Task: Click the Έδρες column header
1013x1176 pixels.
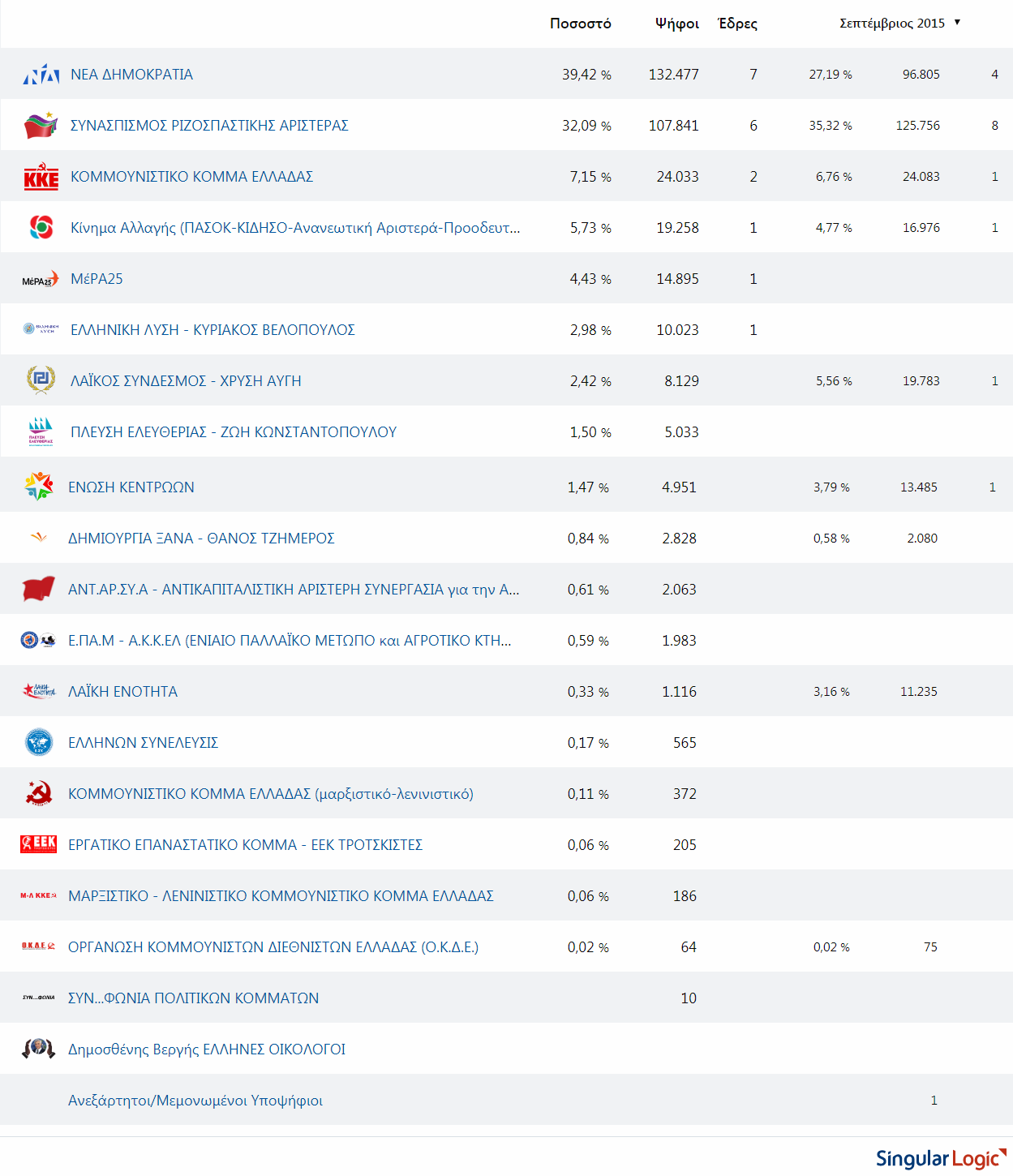Action: point(738,24)
